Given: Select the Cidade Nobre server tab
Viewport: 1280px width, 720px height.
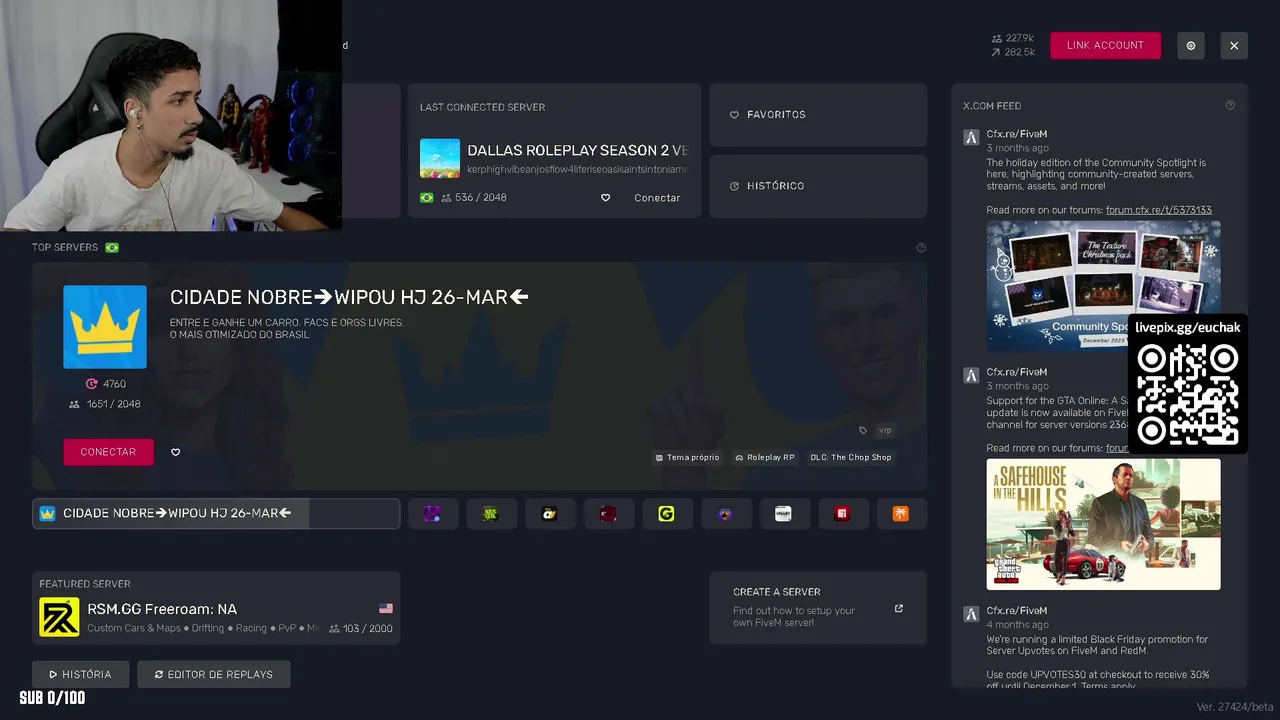Looking at the screenshot, I should (216, 513).
